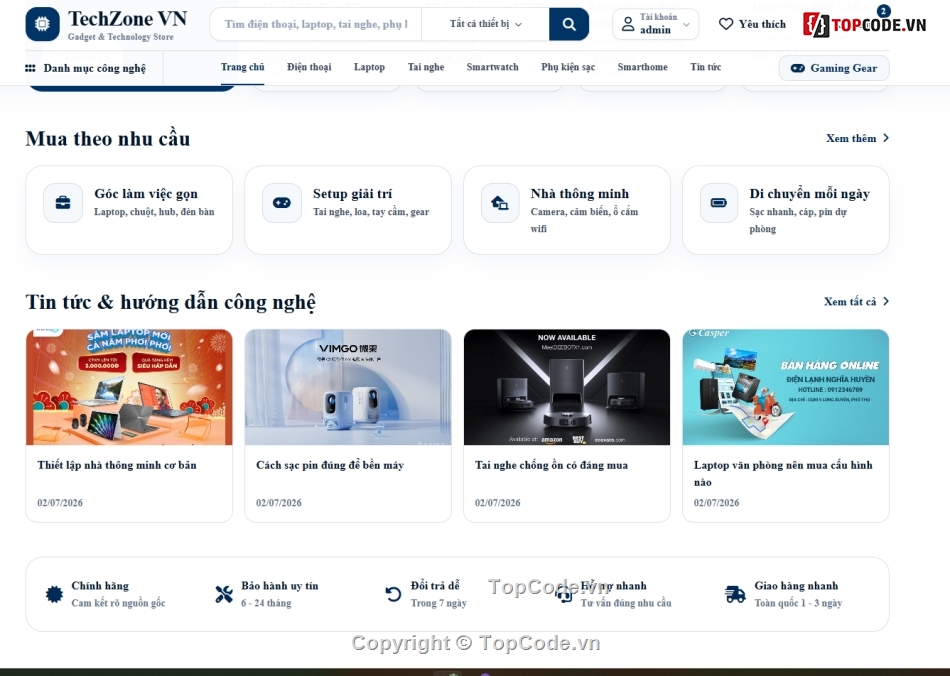Screen dimensions: 950x676
Task: Open the Yêu thích wishlist link
Action: pos(752,24)
